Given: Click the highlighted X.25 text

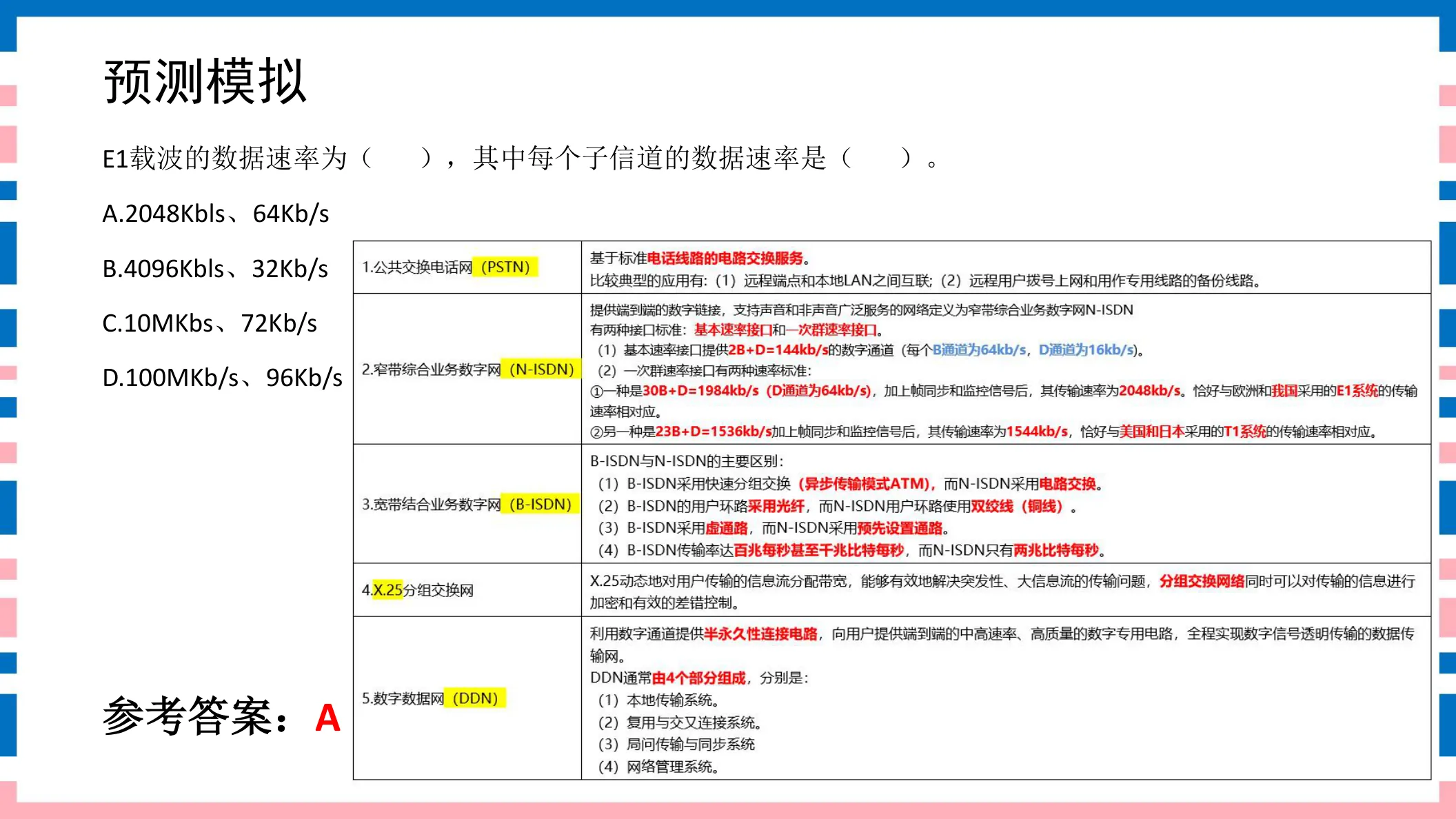Looking at the screenshot, I should (x=387, y=590).
